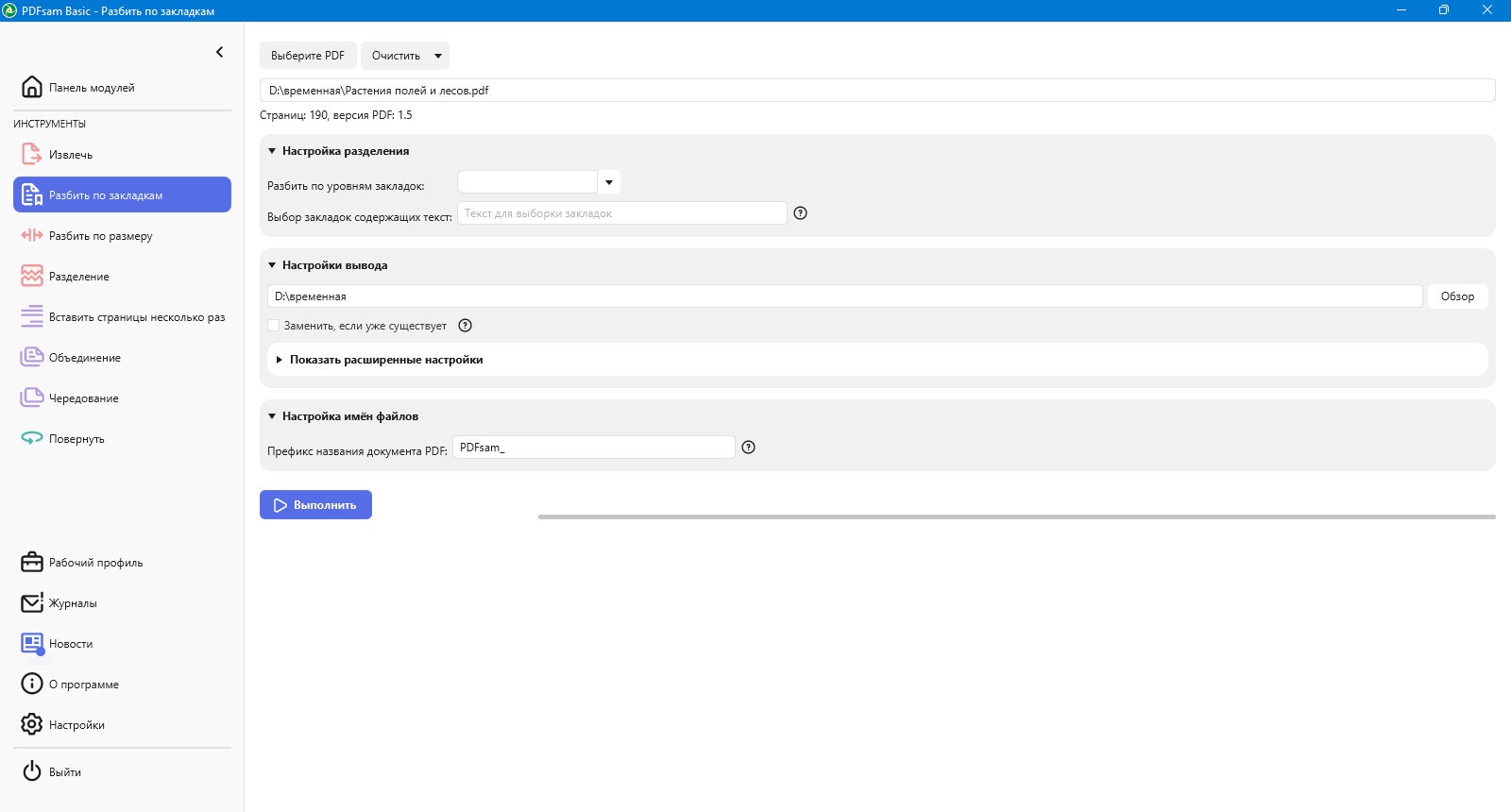1511x812 pixels.
Task: Enable 'Заменить, если уже существует' checkbox
Action: [x=274, y=326]
